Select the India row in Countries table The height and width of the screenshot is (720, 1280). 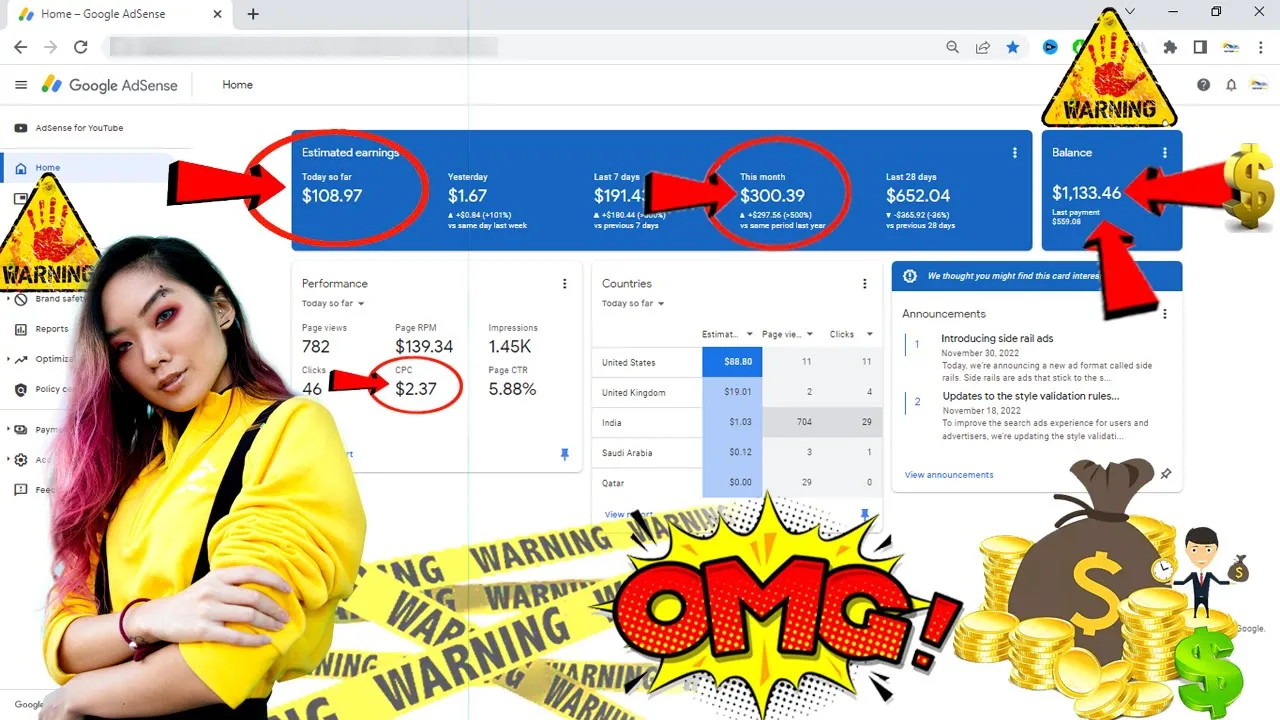coord(737,422)
